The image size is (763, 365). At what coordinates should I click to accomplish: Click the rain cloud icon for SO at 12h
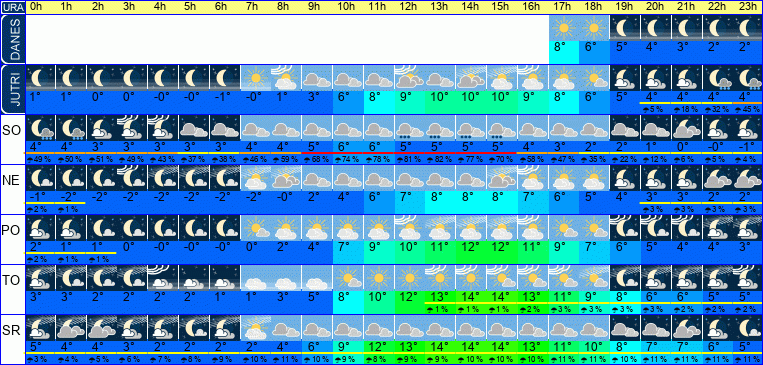409,128
